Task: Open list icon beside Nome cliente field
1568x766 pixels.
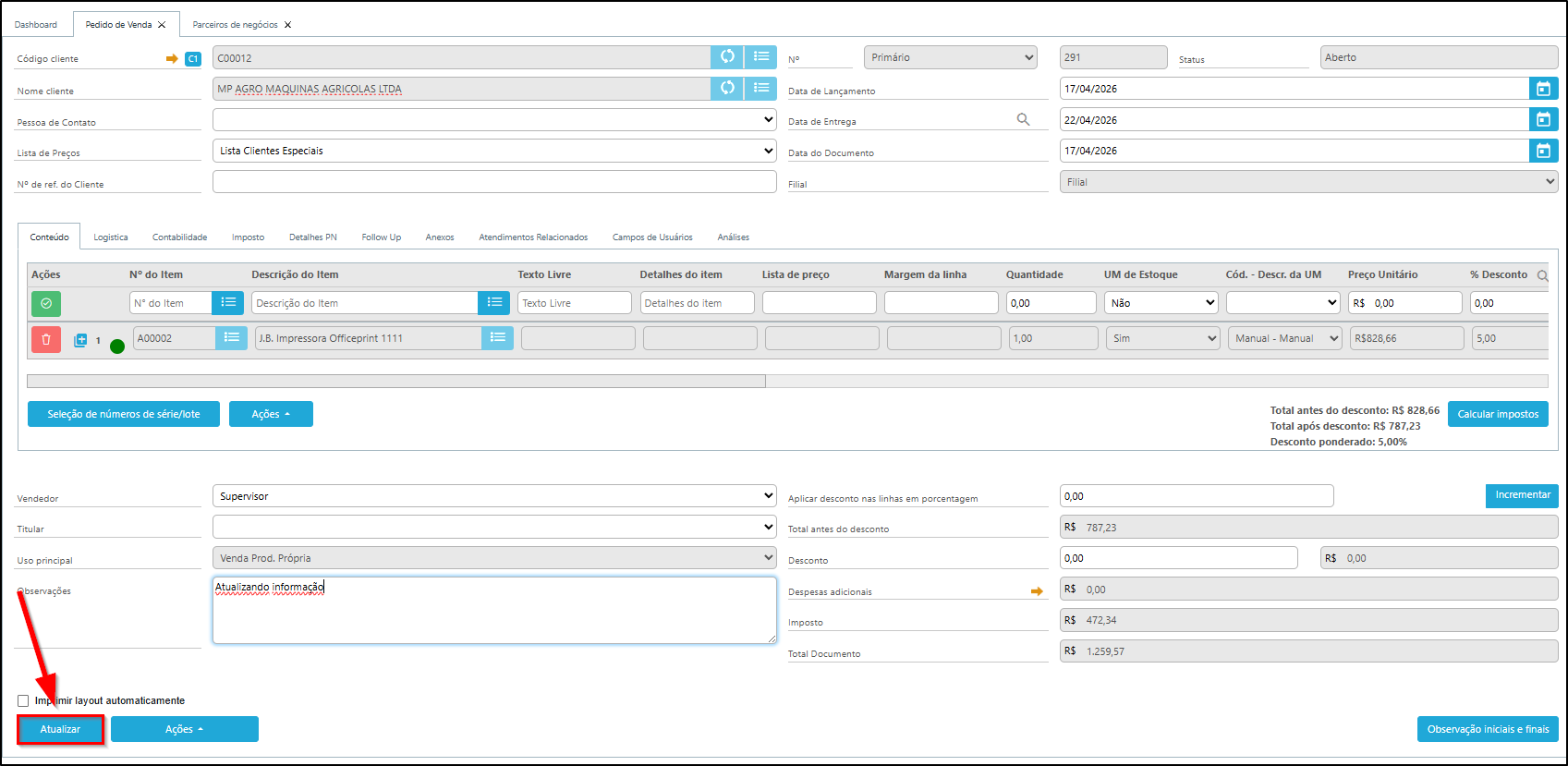Action: tap(760, 89)
